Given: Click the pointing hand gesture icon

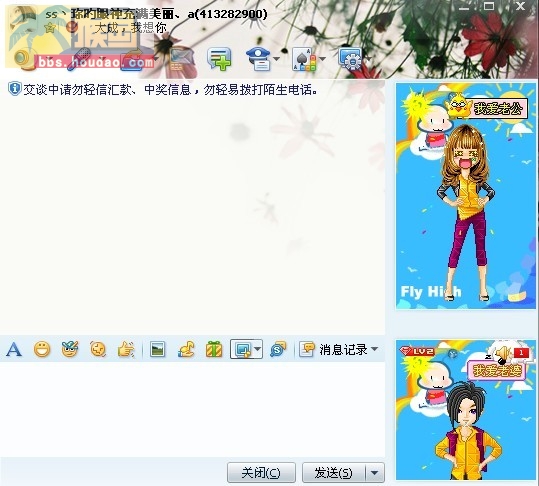Looking at the screenshot, I should pyautogui.click(x=126, y=350).
